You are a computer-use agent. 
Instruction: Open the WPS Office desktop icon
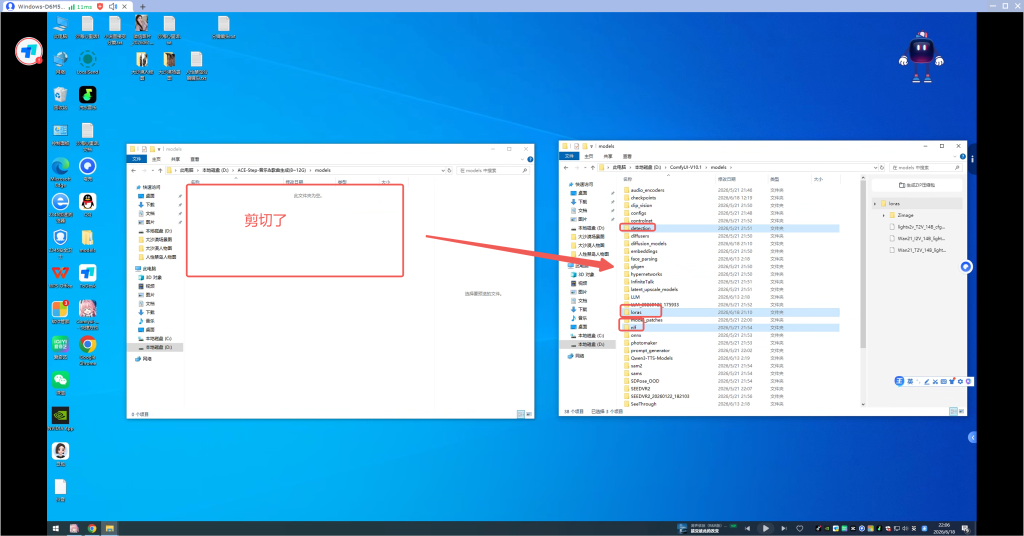61,275
